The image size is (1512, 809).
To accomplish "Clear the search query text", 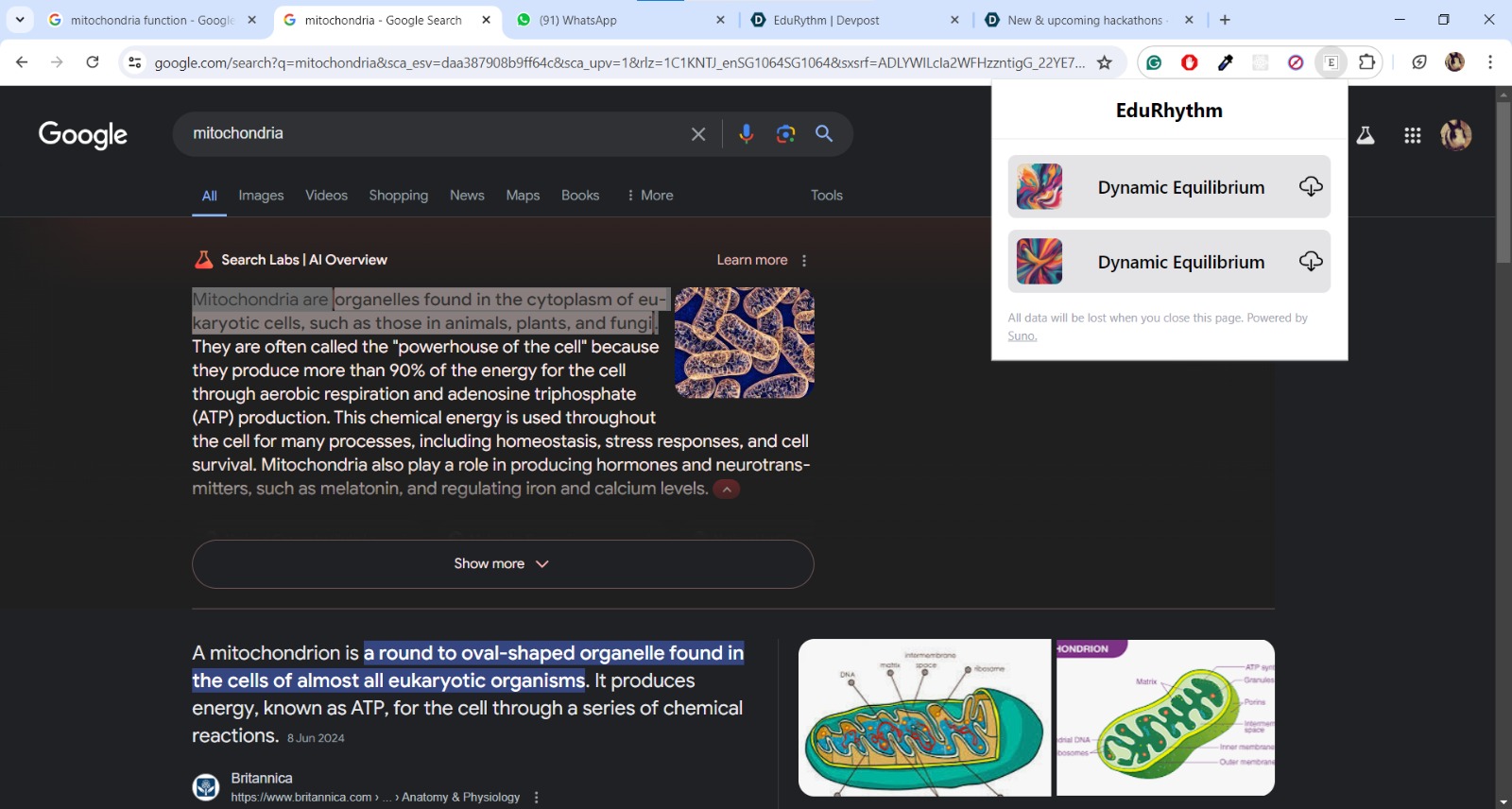I will [698, 134].
